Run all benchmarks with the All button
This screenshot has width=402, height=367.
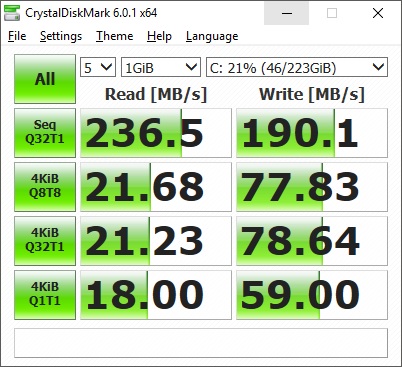click(45, 79)
